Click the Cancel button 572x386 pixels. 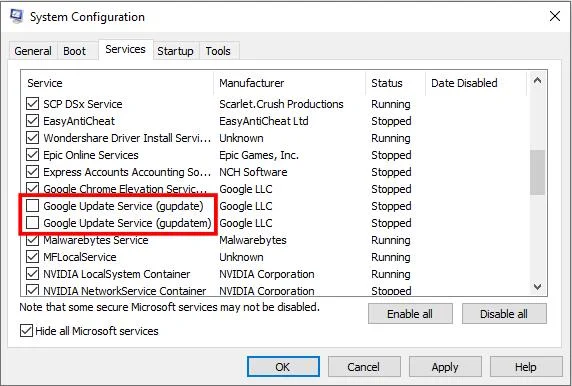click(364, 367)
